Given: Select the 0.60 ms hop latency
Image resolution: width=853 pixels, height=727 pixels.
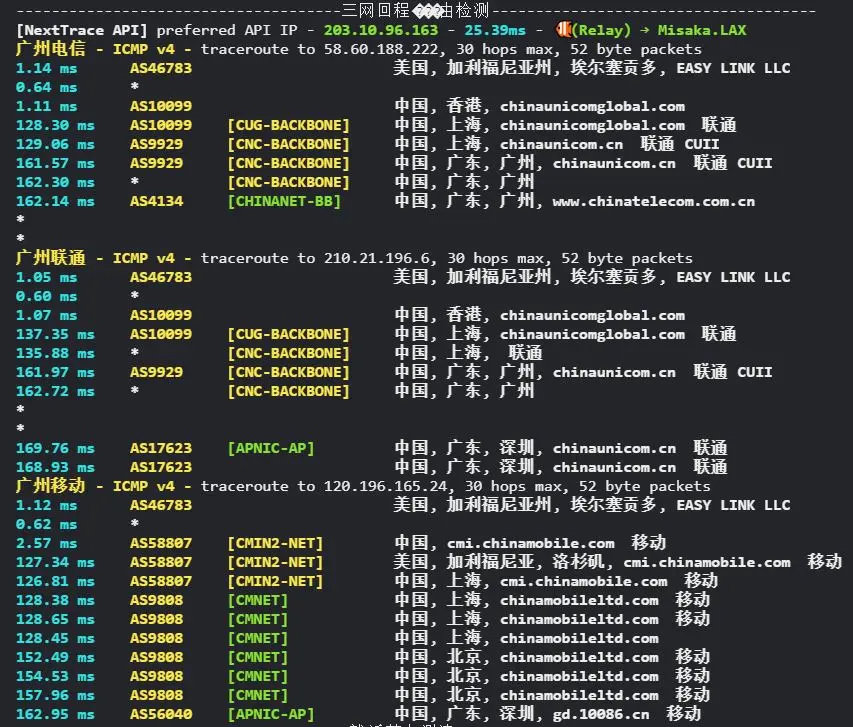Looking at the screenshot, I should click(x=46, y=296).
